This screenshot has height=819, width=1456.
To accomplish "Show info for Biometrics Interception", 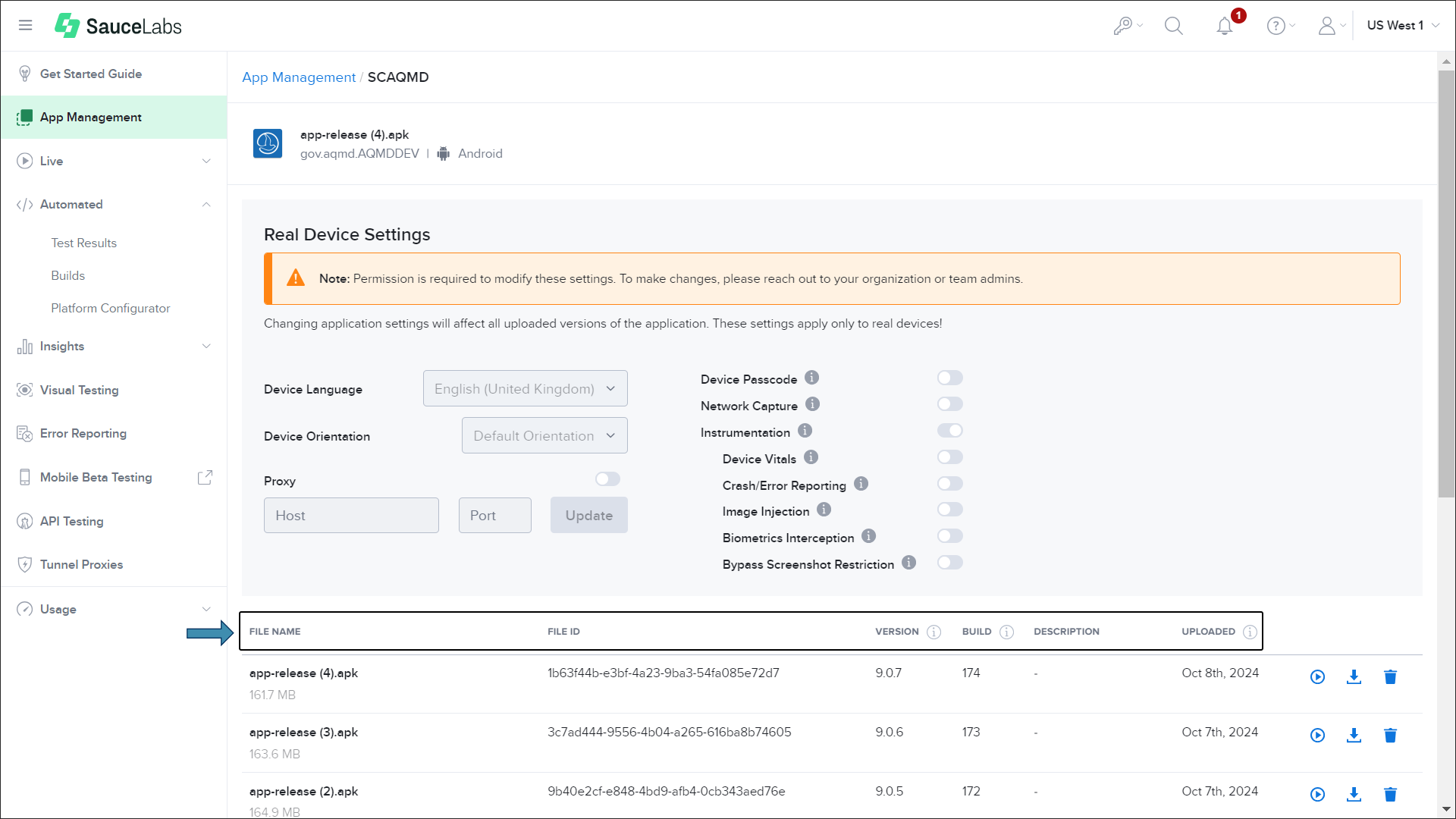I will (868, 536).
